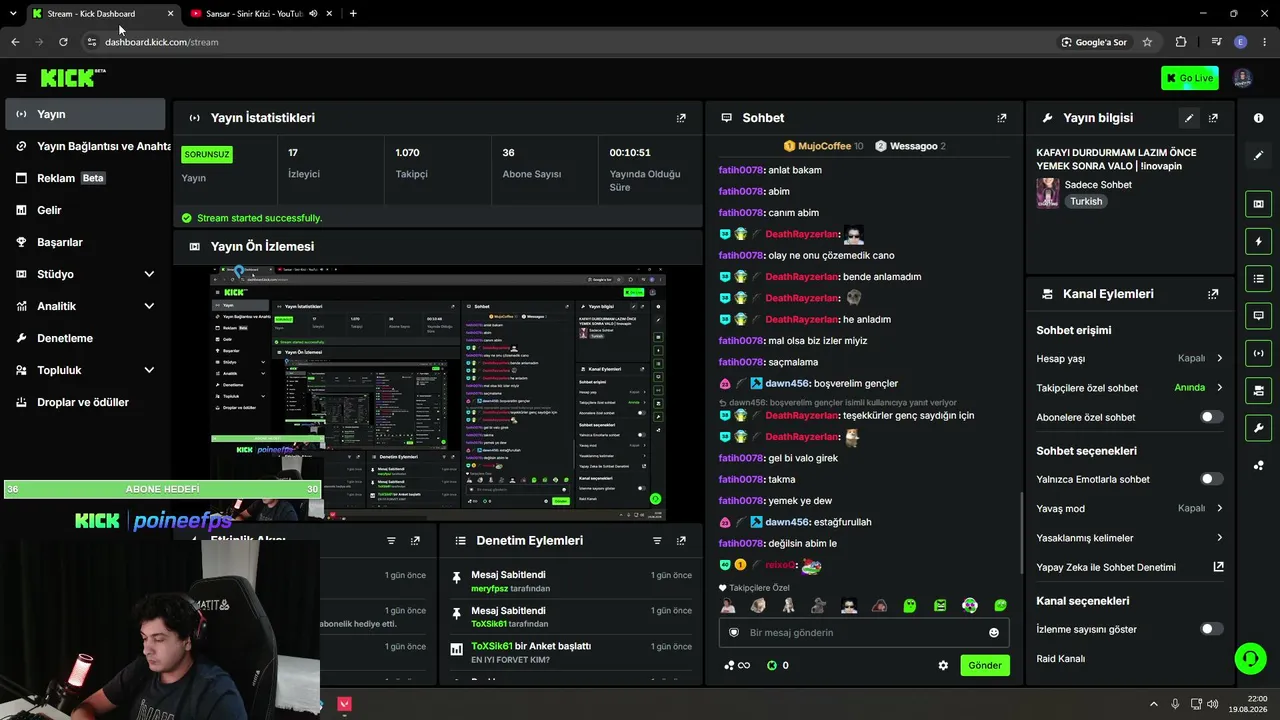
Task: Click the wrench icon in the right rail
Action: click(1258, 428)
